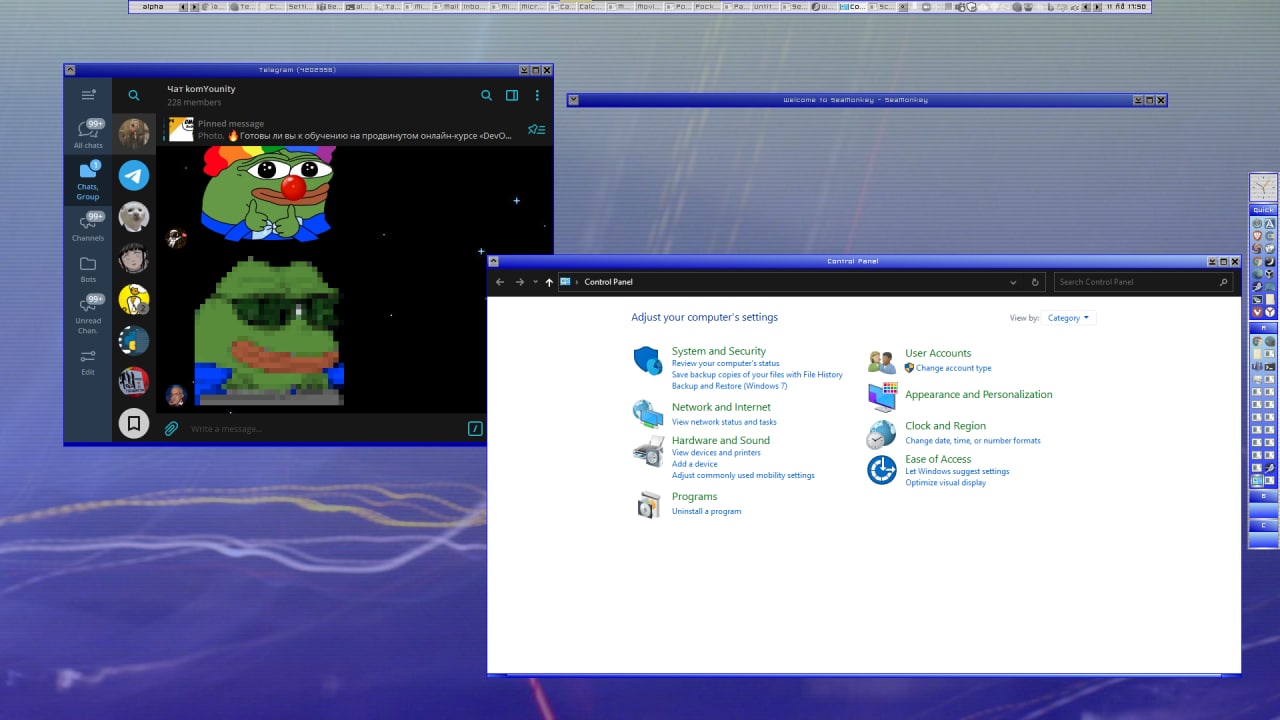
Task: Click Let Windows suggest settings
Action: pos(957,471)
